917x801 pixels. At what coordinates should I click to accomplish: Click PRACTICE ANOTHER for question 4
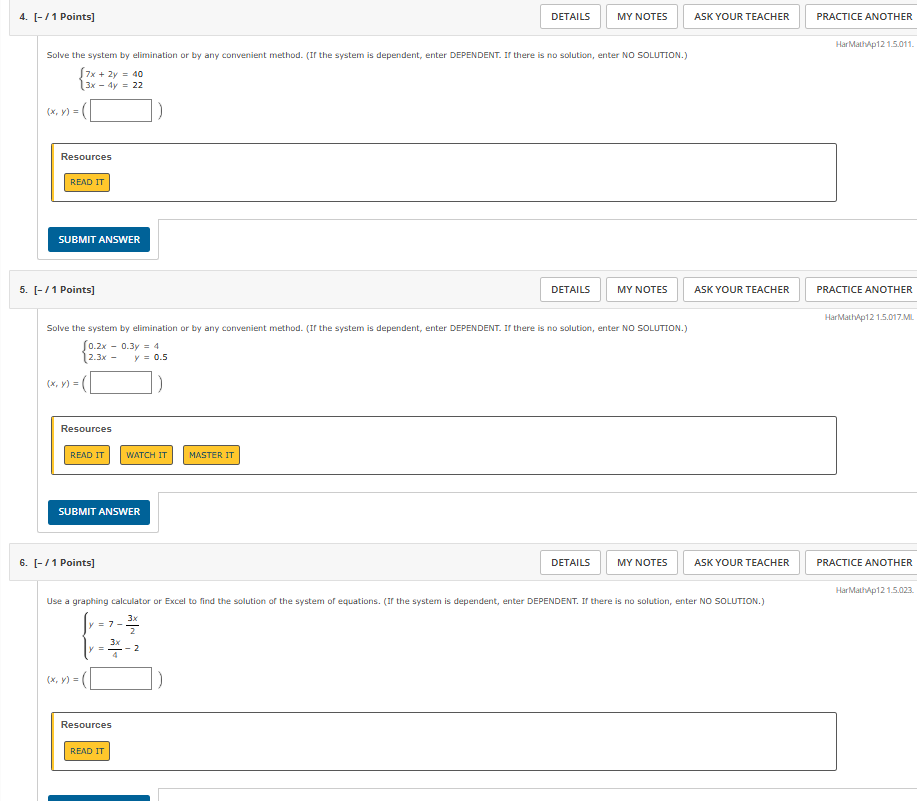[863, 16]
